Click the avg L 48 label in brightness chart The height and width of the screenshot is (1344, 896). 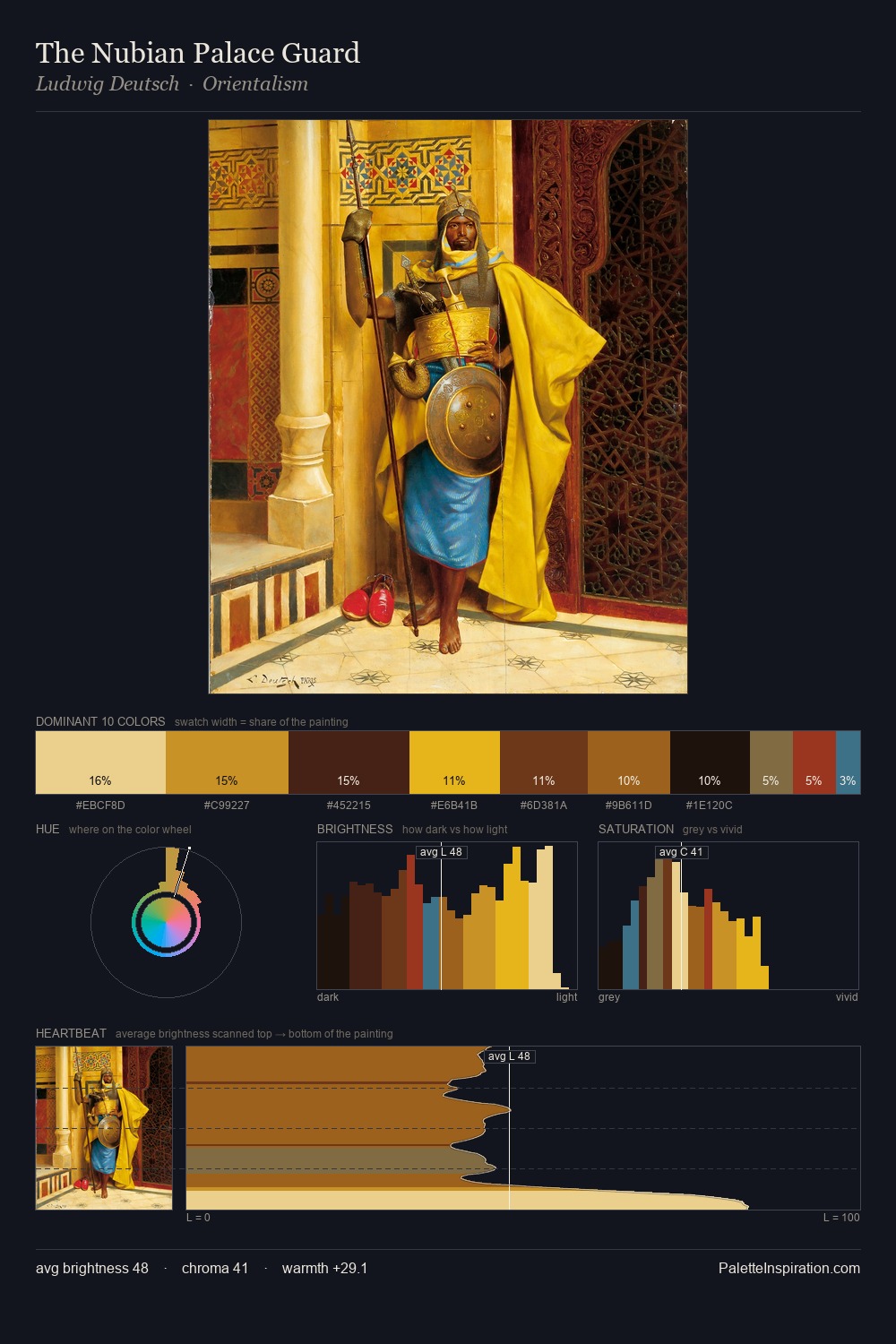(442, 852)
